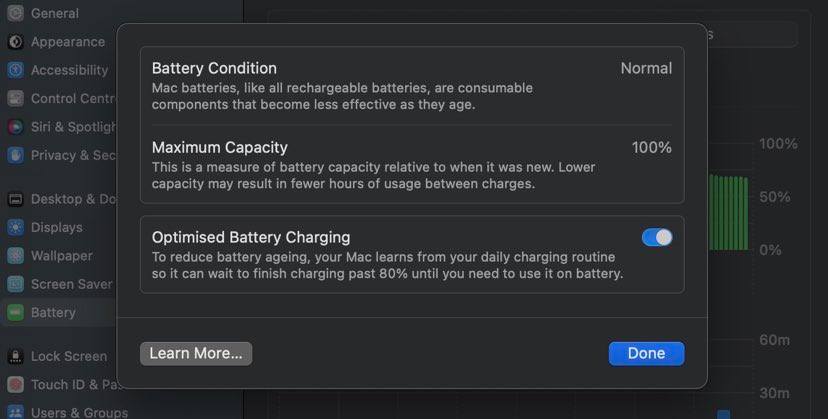
Task: Open the Touch ID fingerprint icon
Action: (15, 384)
